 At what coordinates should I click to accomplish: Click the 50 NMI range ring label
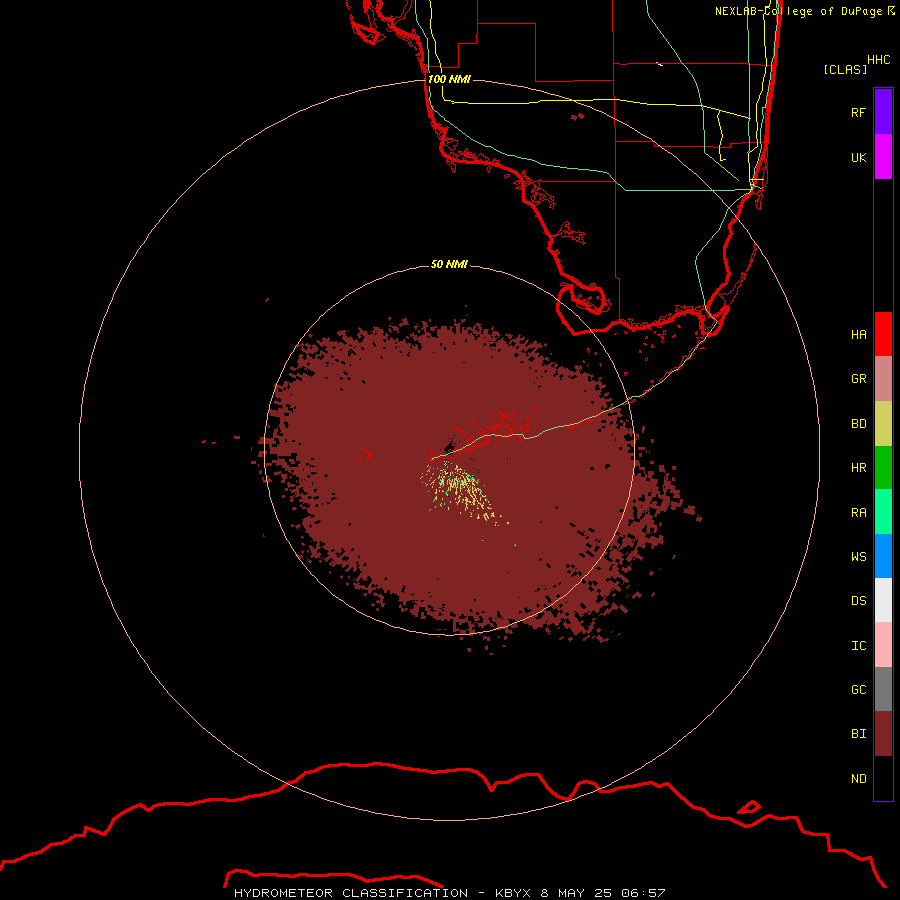[449, 264]
